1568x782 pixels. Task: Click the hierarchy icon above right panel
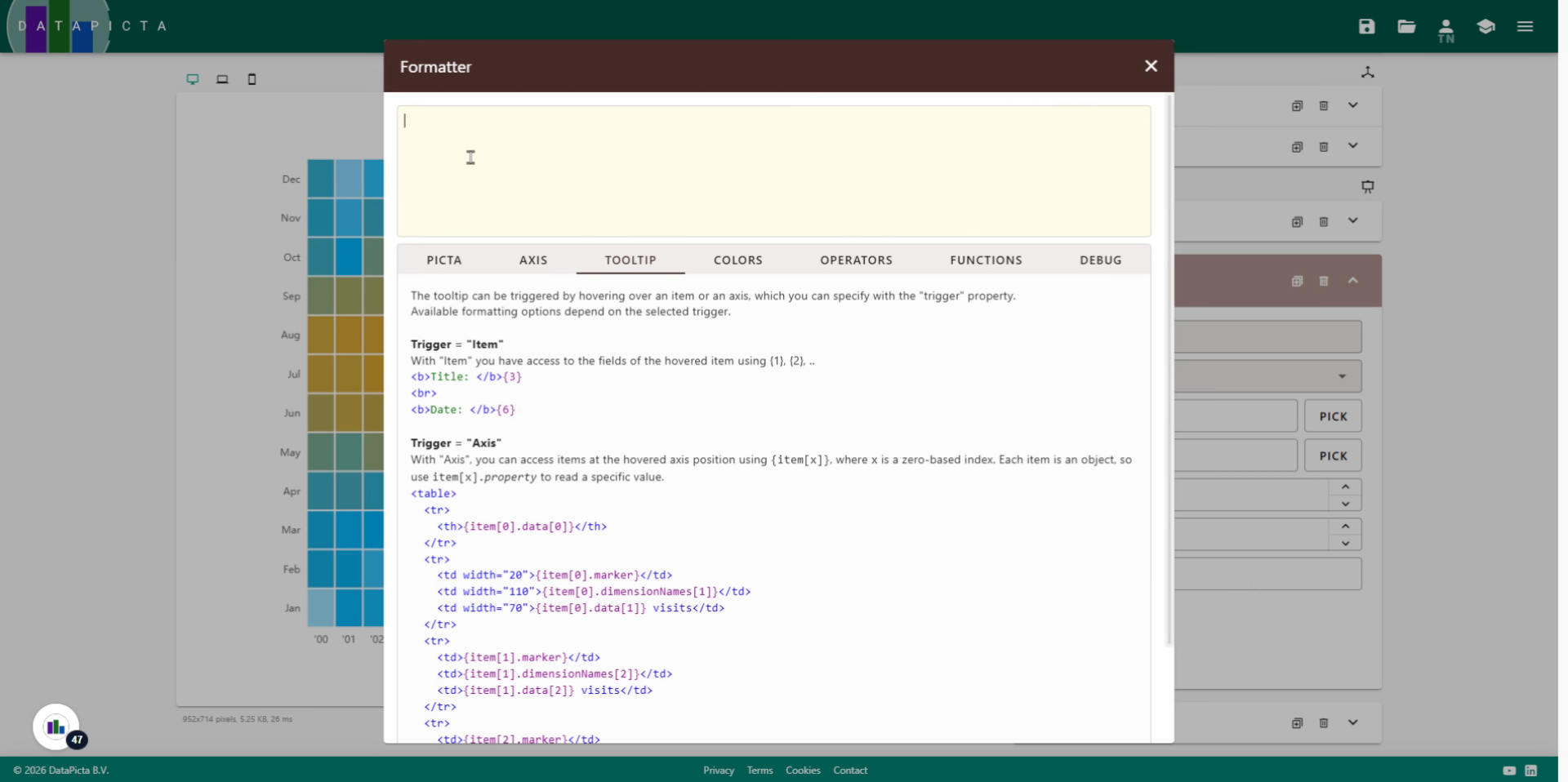[x=1367, y=72]
